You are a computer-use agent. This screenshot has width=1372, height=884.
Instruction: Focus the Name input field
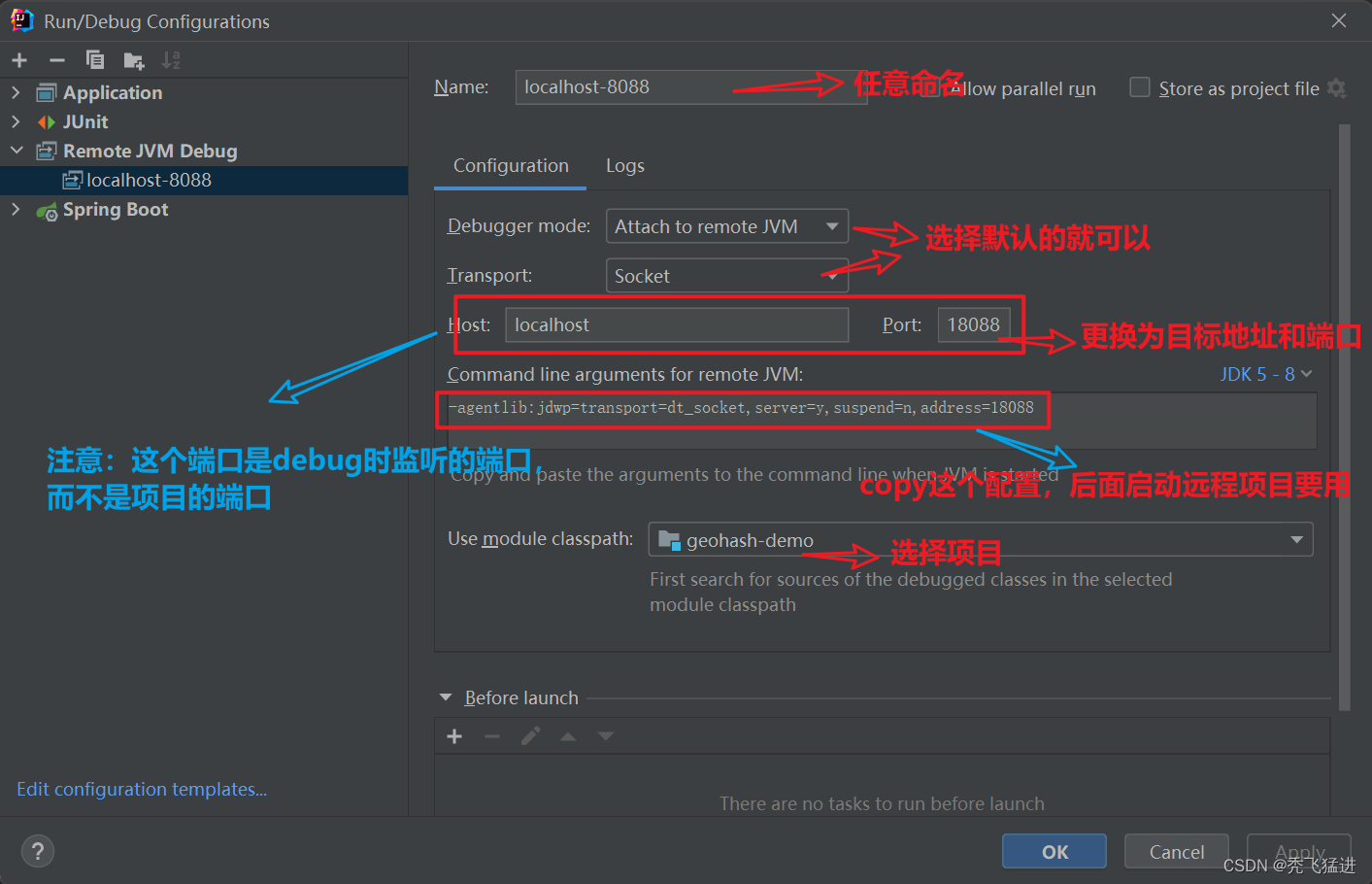pos(691,87)
